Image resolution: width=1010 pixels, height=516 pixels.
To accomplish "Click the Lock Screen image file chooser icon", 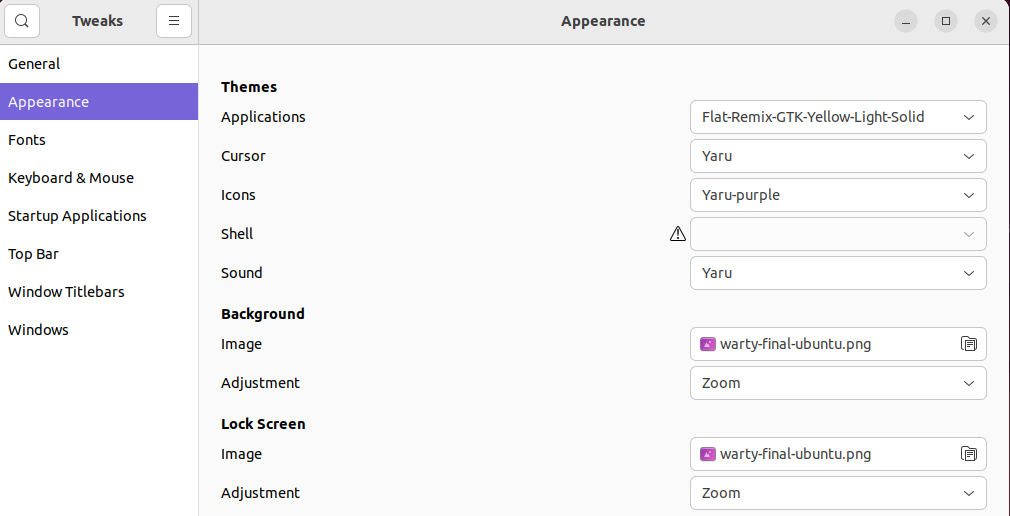I will pos(968,454).
